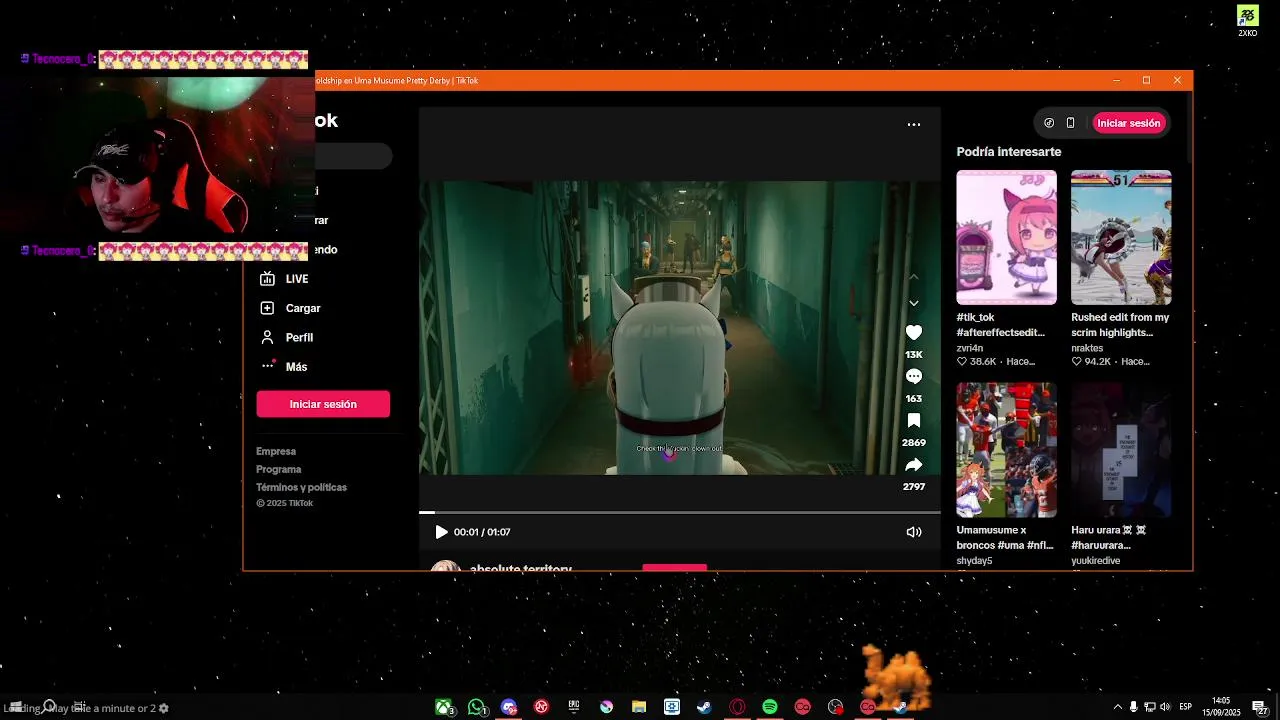Click the microphone tray icon
The height and width of the screenshot is (720, 1280).
[1133, 707]
